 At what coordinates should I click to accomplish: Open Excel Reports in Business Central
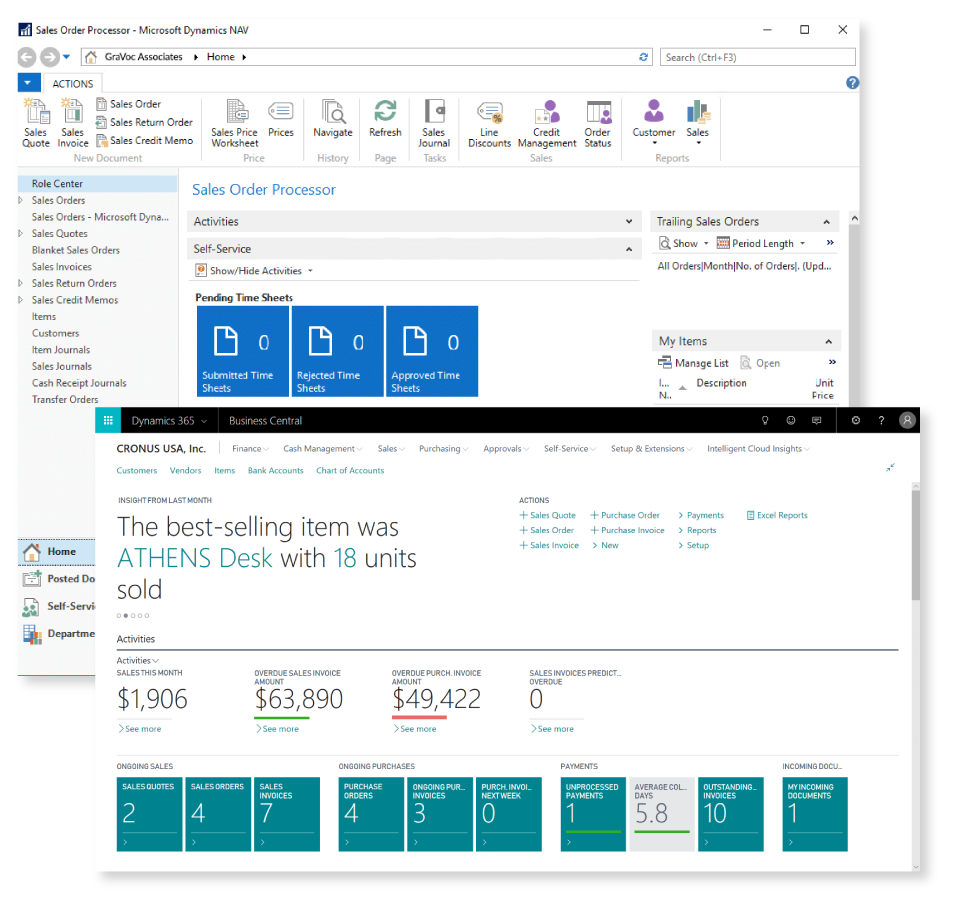point(777,514)
